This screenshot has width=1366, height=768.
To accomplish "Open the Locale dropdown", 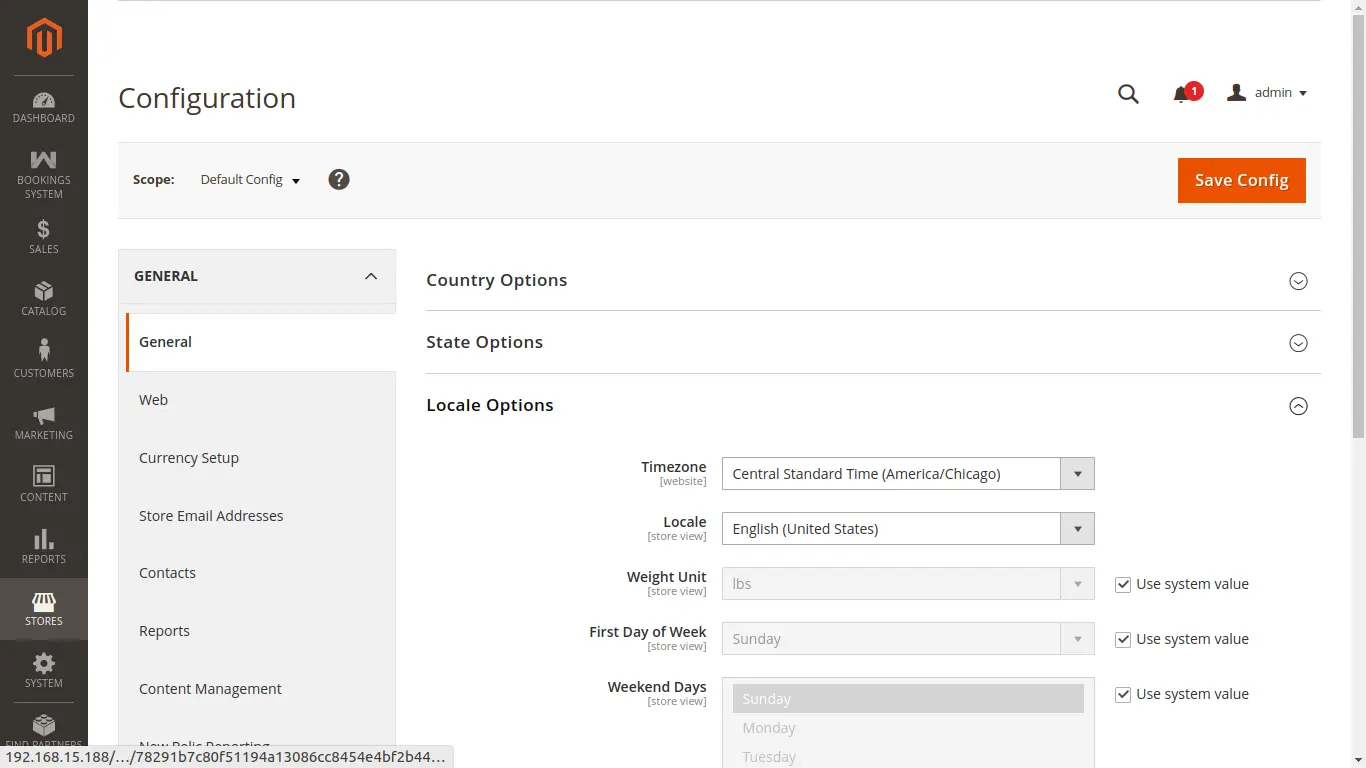I will pos(907,529).
